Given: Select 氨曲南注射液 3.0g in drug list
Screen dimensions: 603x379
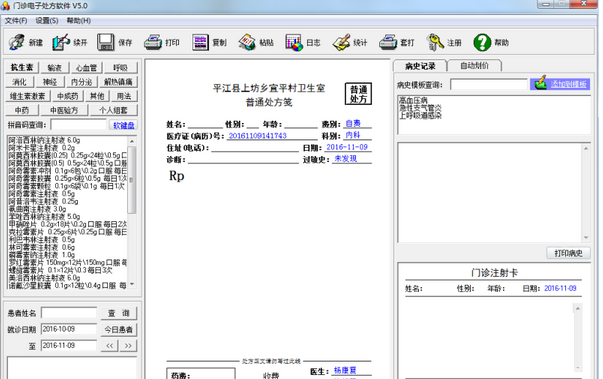Looking at the screenshot, I should (x=37, y=209).
